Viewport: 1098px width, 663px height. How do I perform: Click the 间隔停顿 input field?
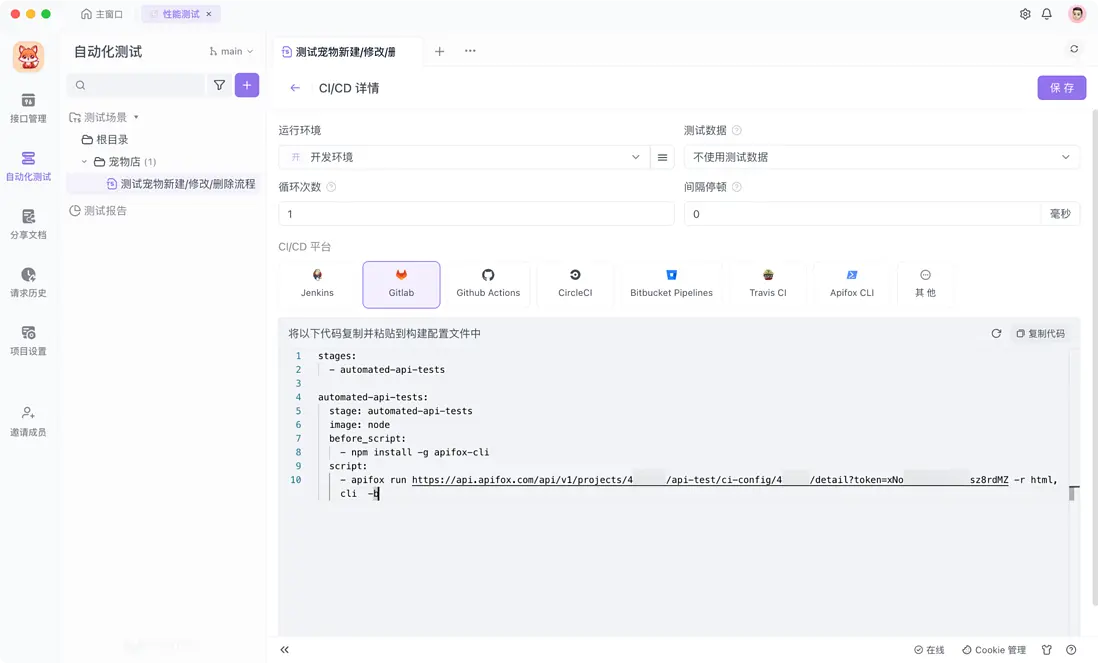(x=862, y=214)
